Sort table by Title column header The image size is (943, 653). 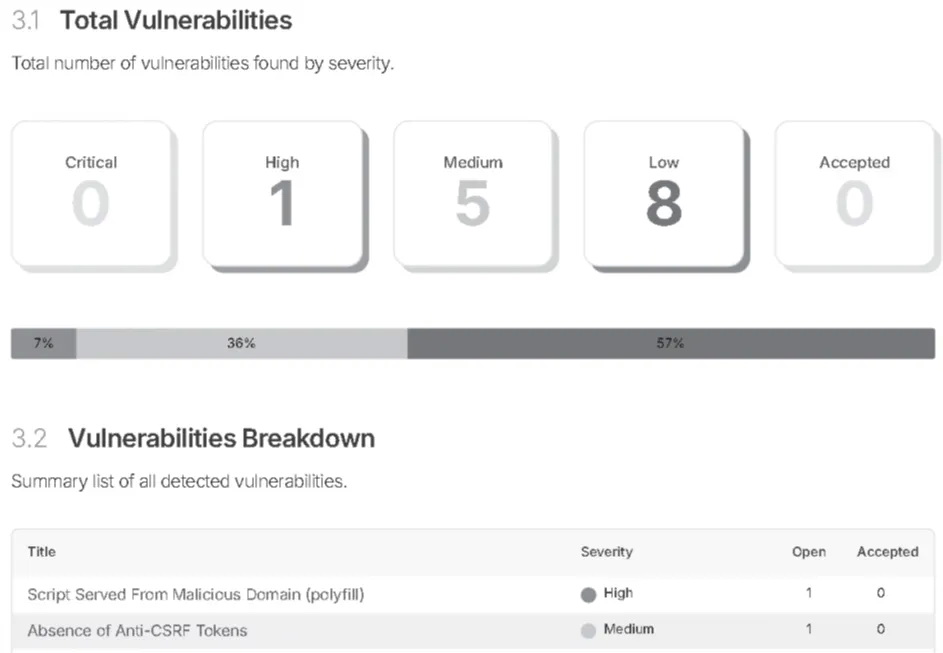pyautogui.click(x=41, y=551)
